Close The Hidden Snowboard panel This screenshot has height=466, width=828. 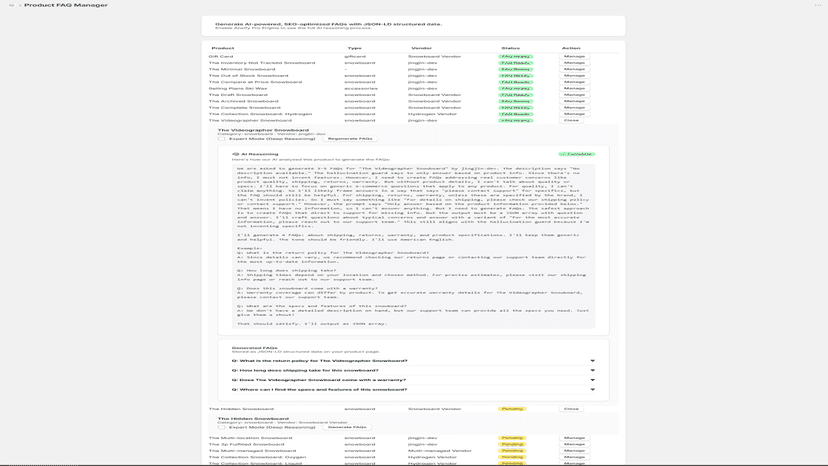coord(571,409)
